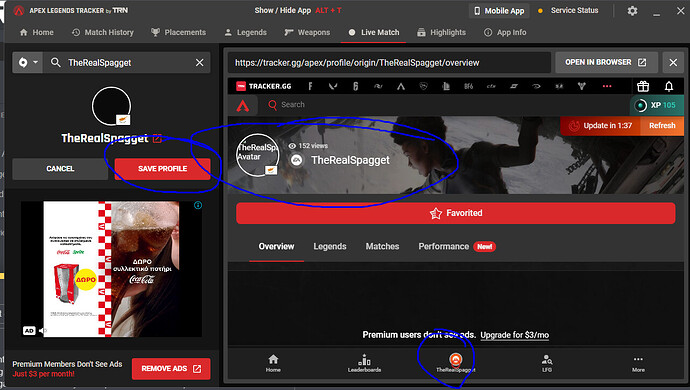Open the Highlights tab
Screen dimensions: 690x390
pyautogui.click(x=441, y=32)
